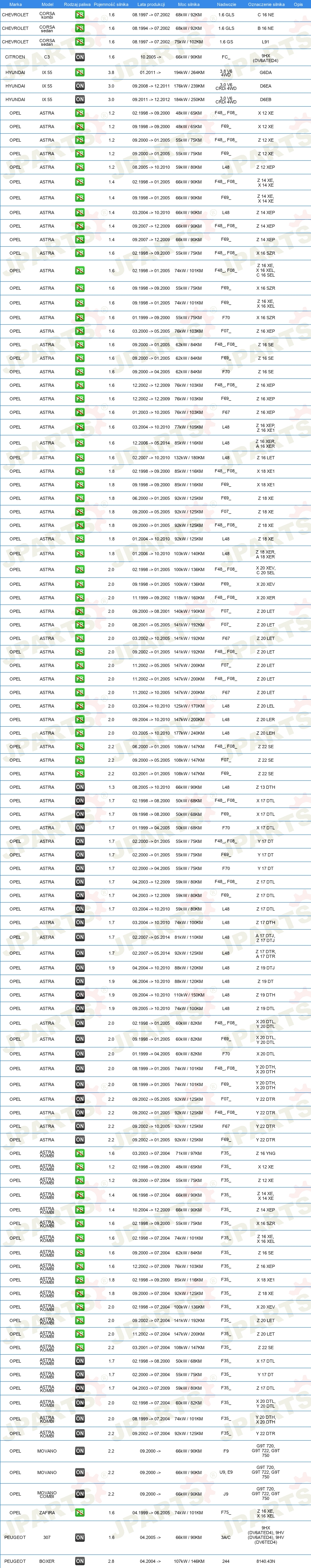Click diesel ON icon in Movano U9, E9 row

[x=80, y=1472]
